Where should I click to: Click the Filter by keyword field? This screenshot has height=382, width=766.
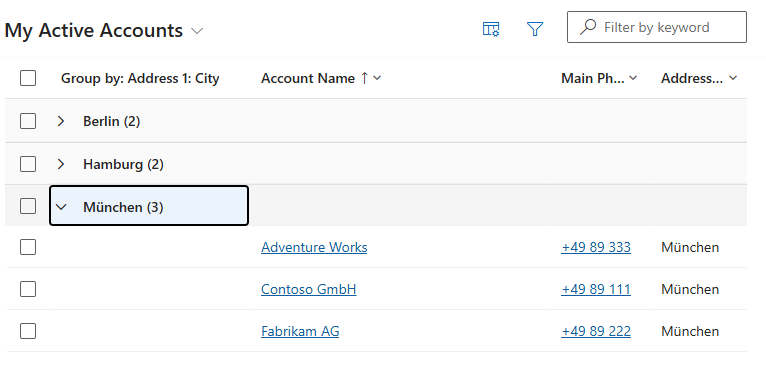coord(657,27)
